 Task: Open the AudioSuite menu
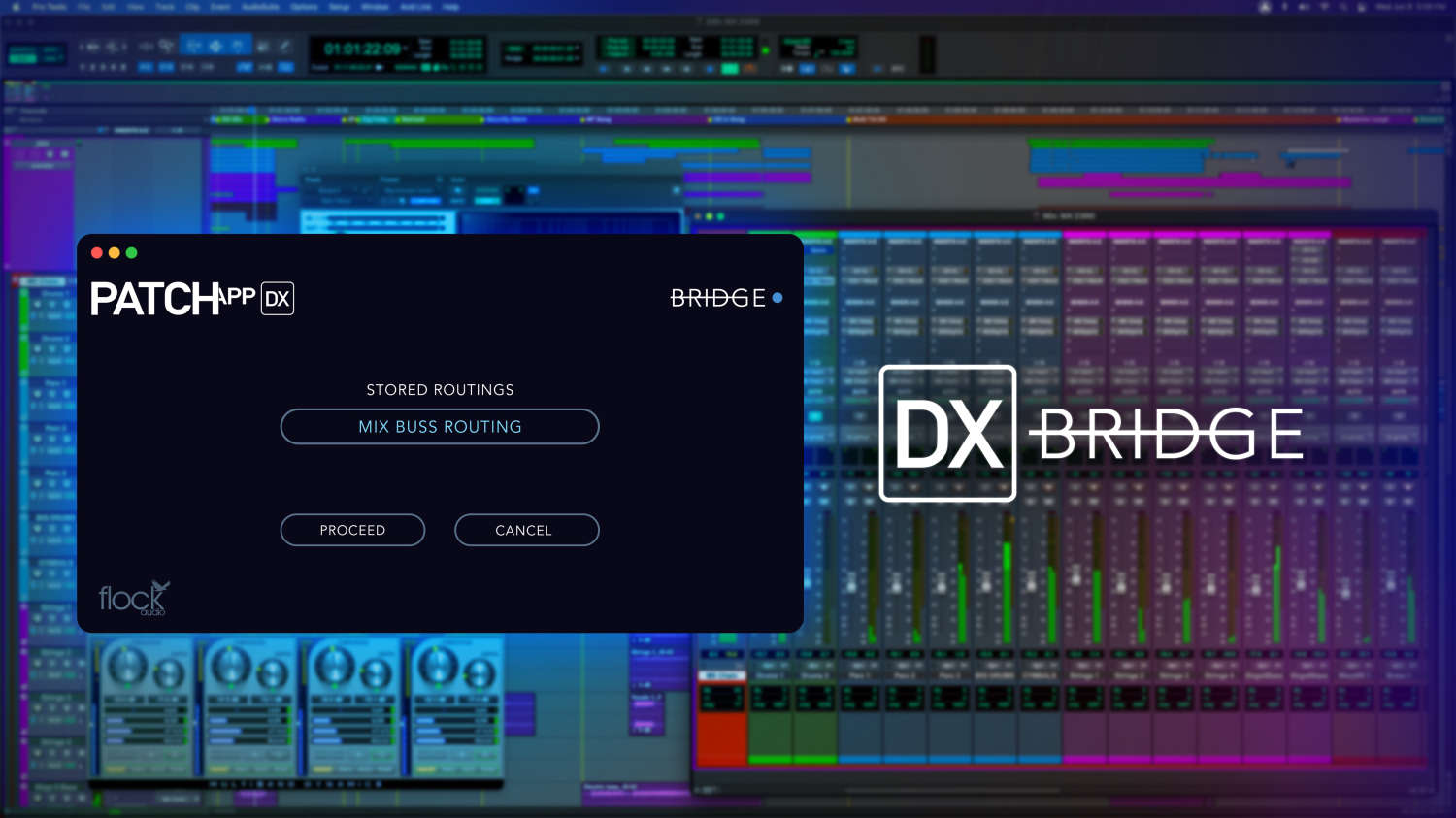260,7
